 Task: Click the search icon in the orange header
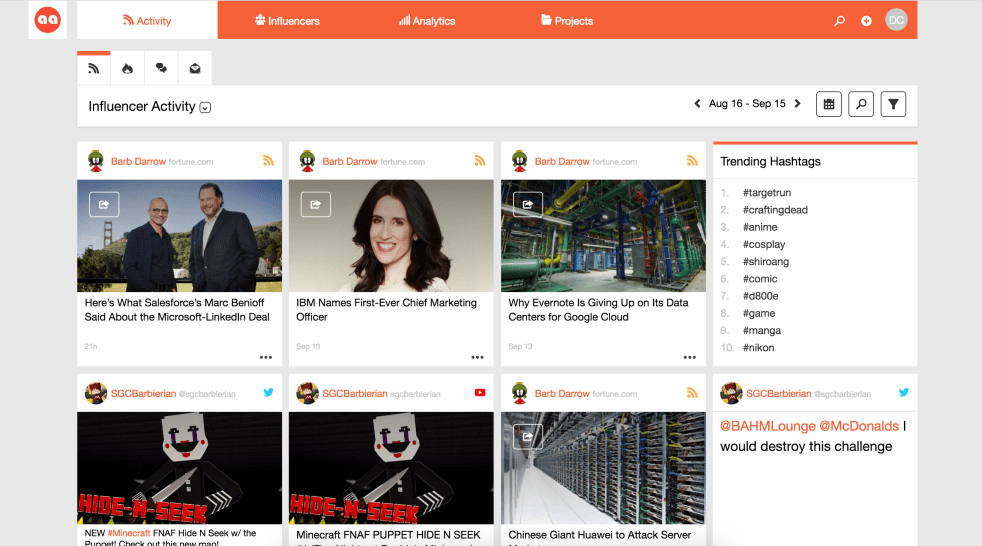coord(839,21)
